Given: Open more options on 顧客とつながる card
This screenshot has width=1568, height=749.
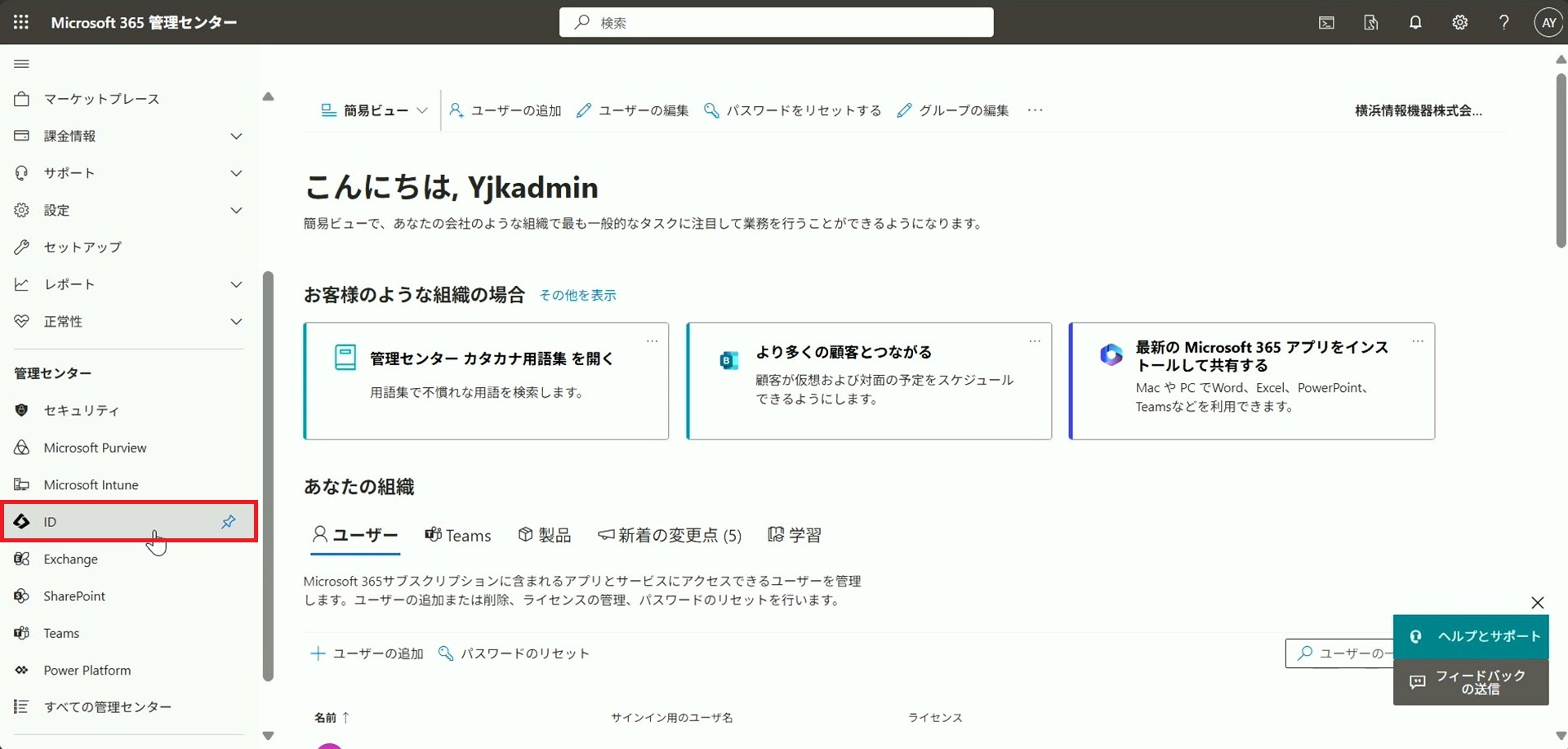Looking at the screenshot, I should click(1035, 341).
